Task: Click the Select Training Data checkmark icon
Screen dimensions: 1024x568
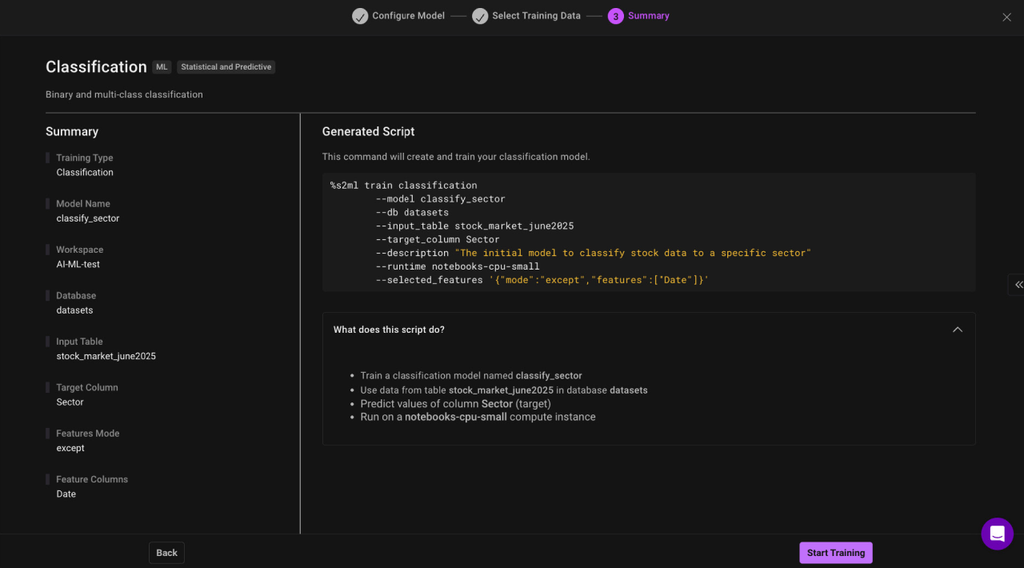Action: tap(480, 16)
